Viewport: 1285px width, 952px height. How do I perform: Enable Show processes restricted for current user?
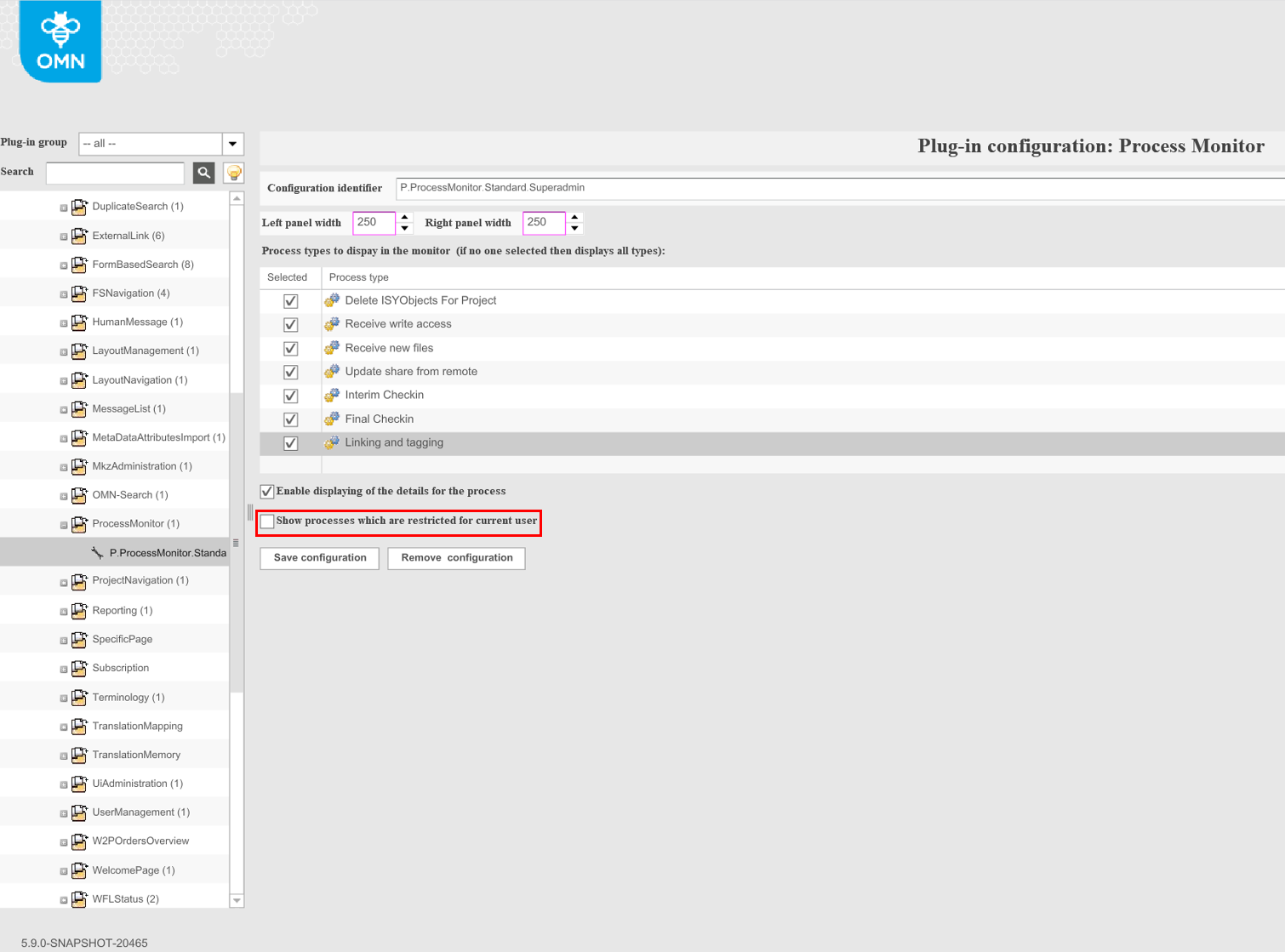tap(267, 521)
